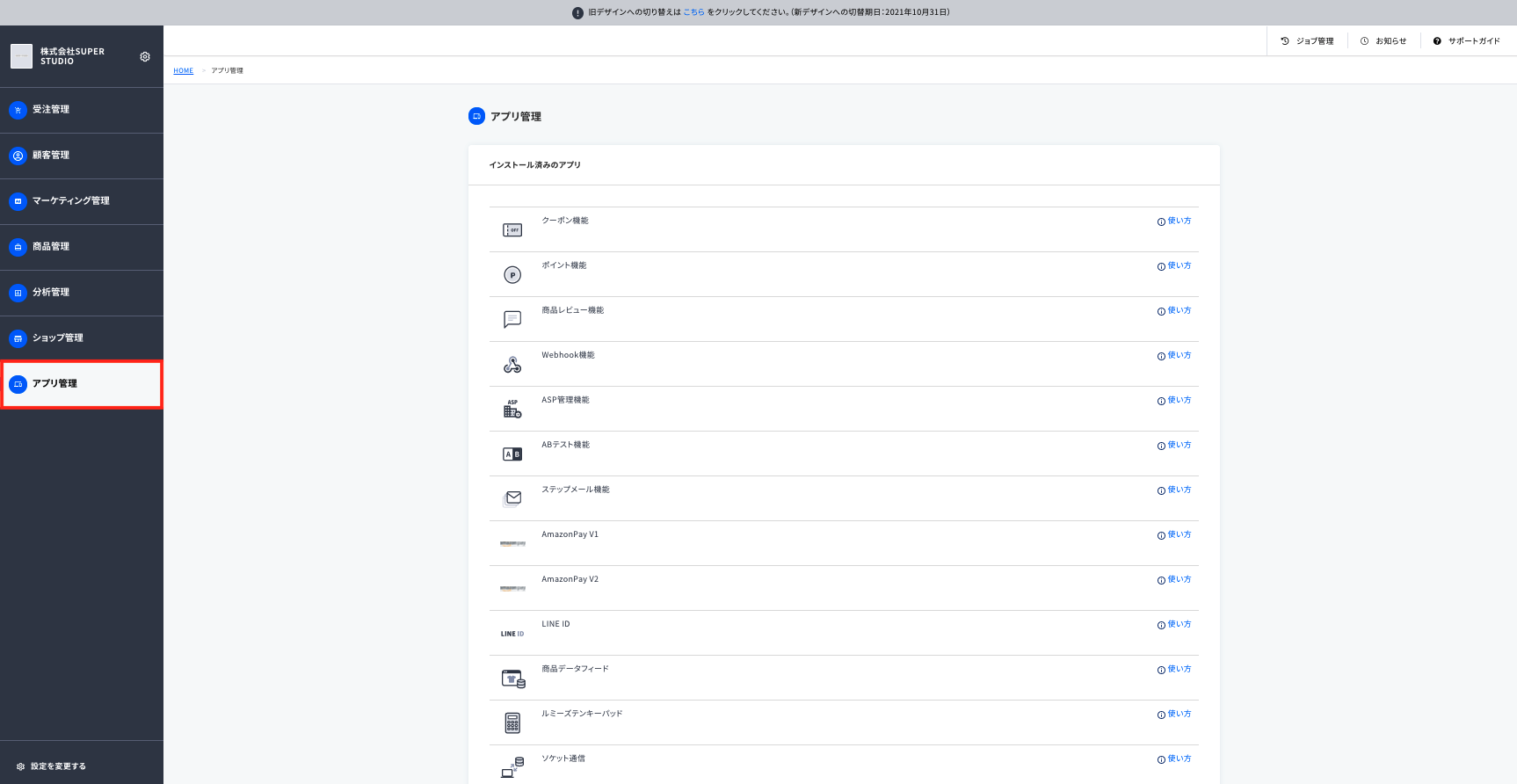The height and width of the screenshot is (784, 1517).
Task: Click the 商品データフィード app name
Action: tap(575, 669)
